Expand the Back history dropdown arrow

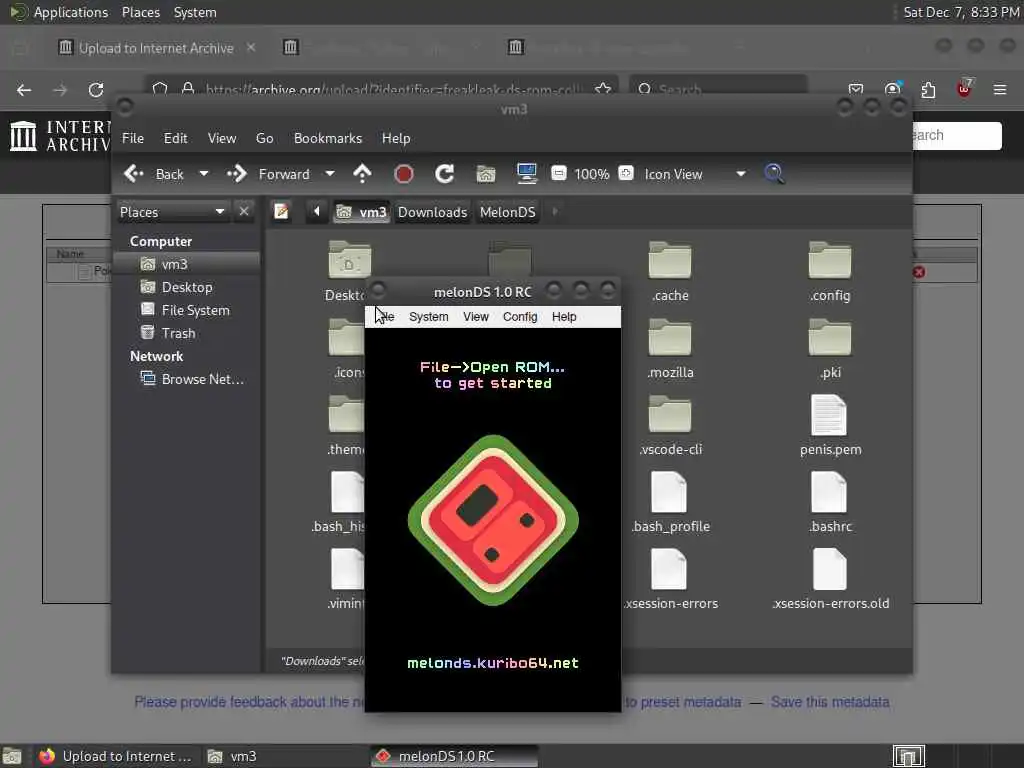click(x=204, y=174)
